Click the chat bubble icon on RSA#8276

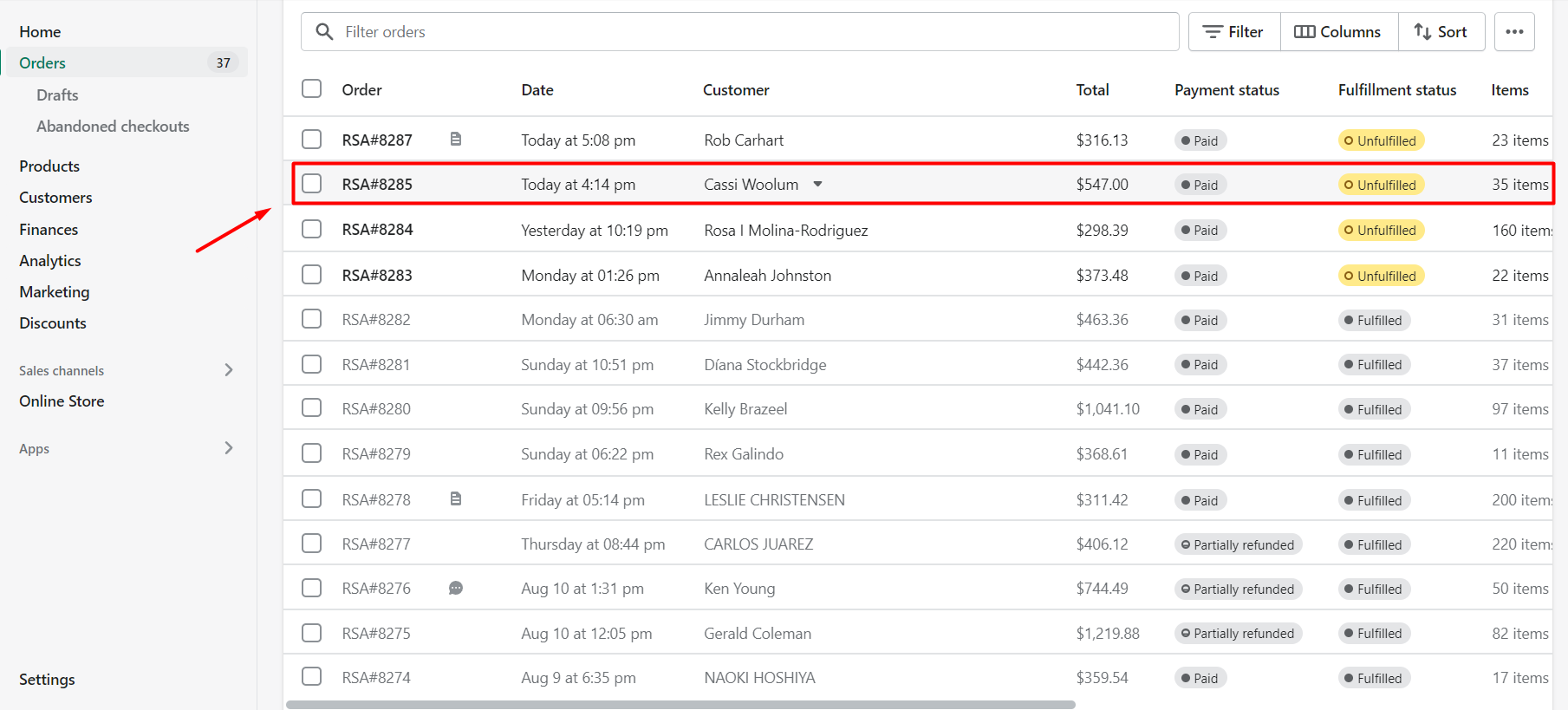click(456, 589)
